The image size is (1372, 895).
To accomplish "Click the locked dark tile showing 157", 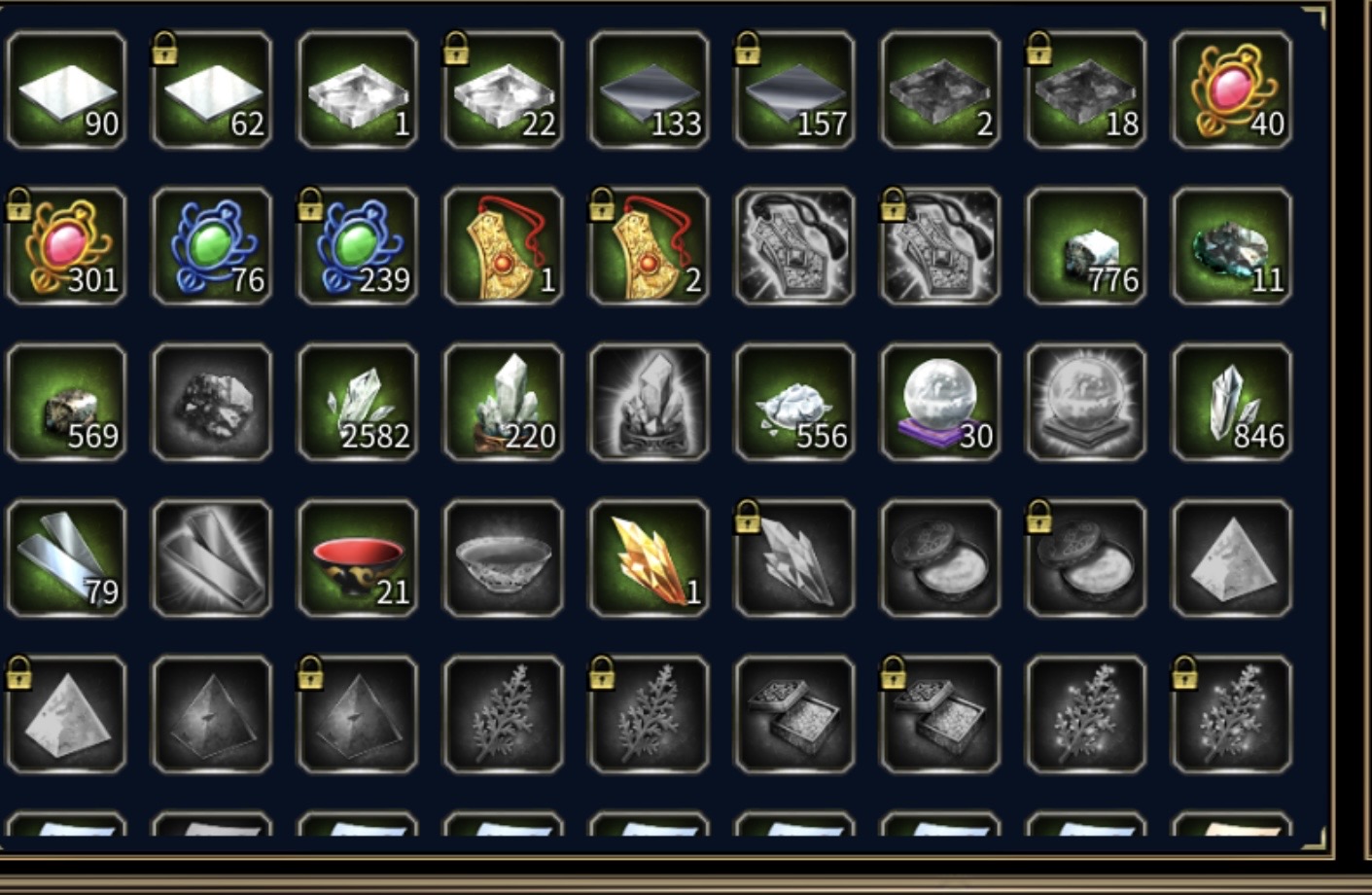I will (x=794, y=89).
